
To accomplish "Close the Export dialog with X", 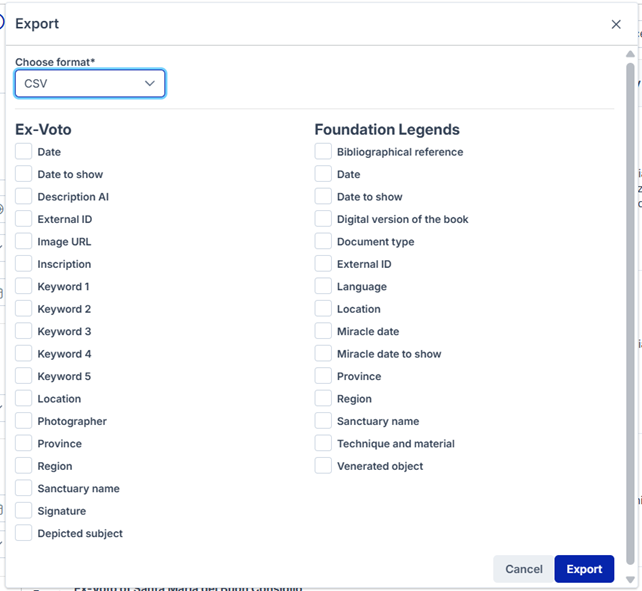I will click(616, 24).
